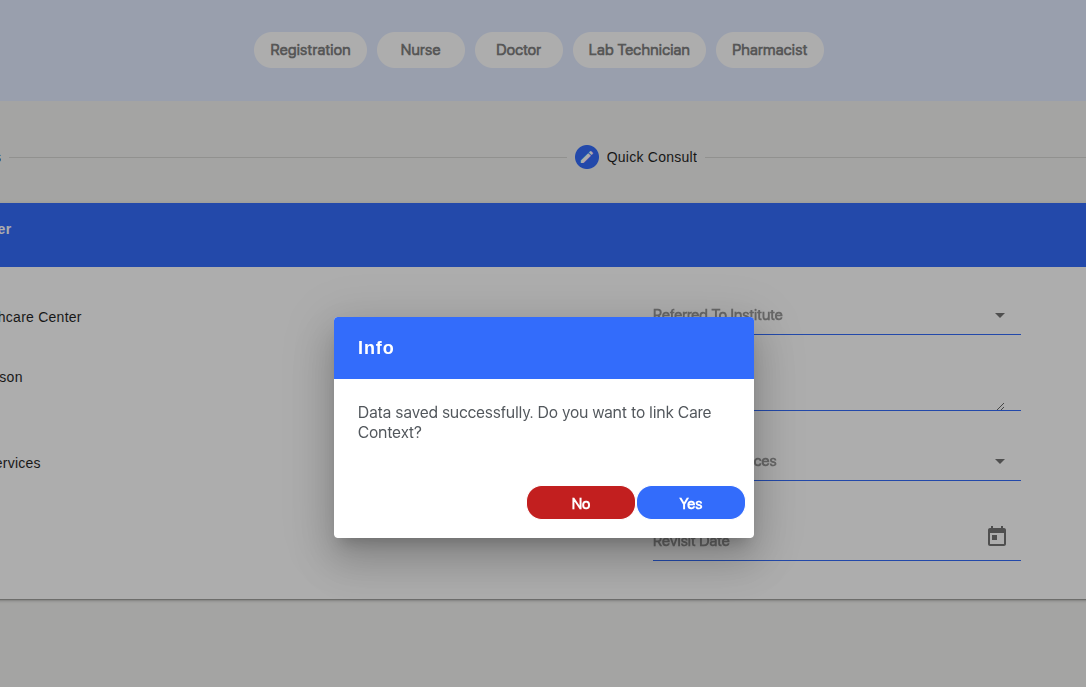Grab the textarea resize handle corner

[x=999, y=405]
